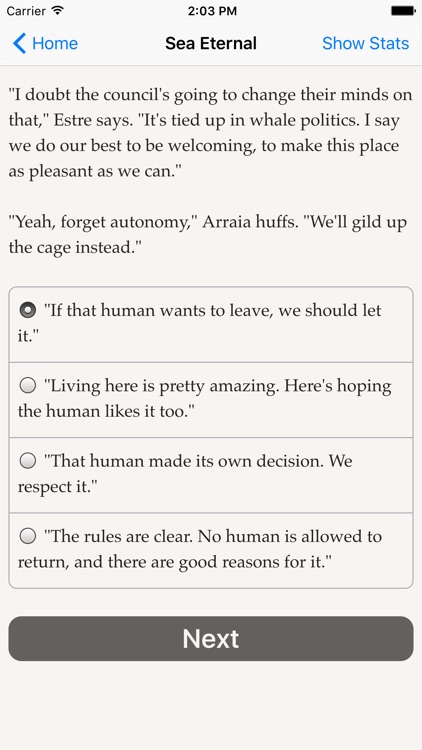Tap the 2:03 PM clock
Viewport: 422px width, 750px height.
pos(211,11)
